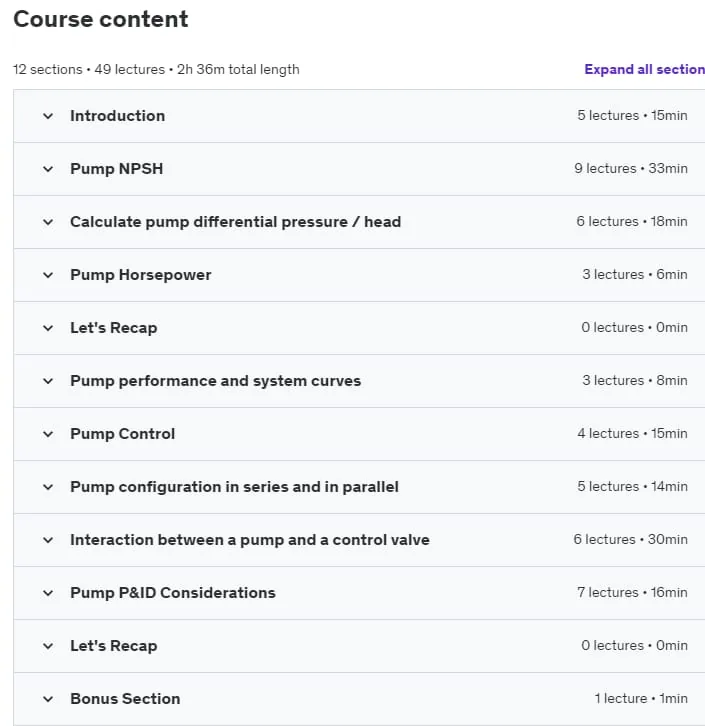Click the 9 lectures 33min label

[x=631, y=169]
